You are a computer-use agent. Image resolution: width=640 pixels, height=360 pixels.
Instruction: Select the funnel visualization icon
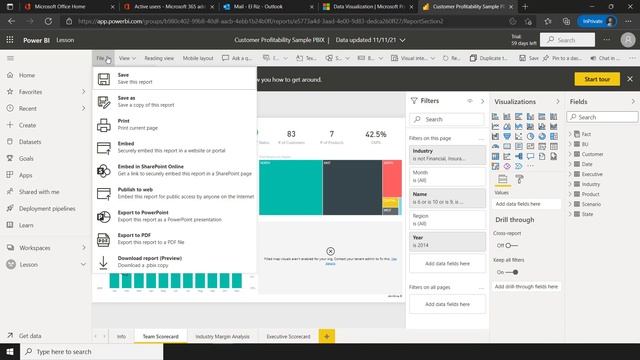click(507, 136)
